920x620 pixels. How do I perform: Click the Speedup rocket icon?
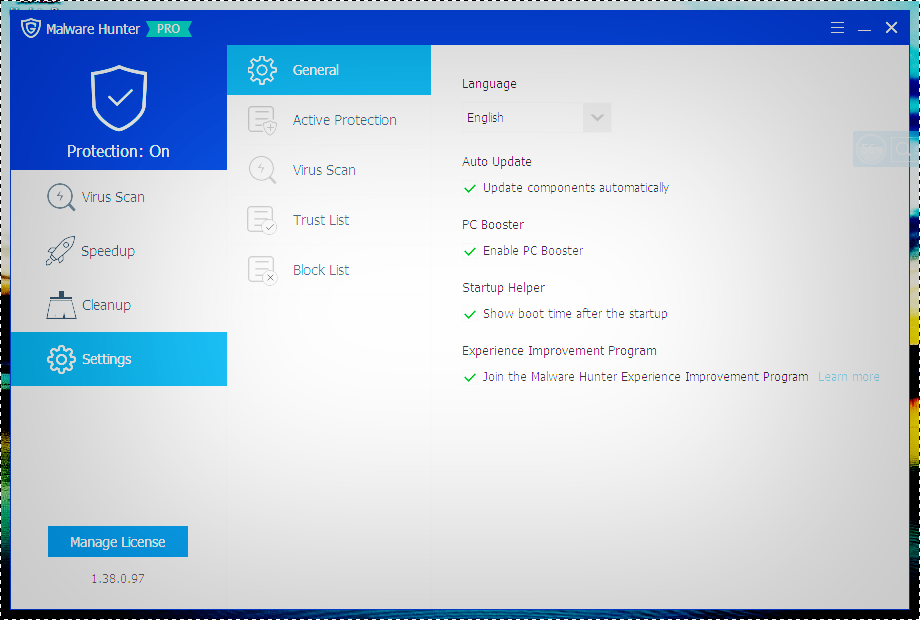pos(61,251)
